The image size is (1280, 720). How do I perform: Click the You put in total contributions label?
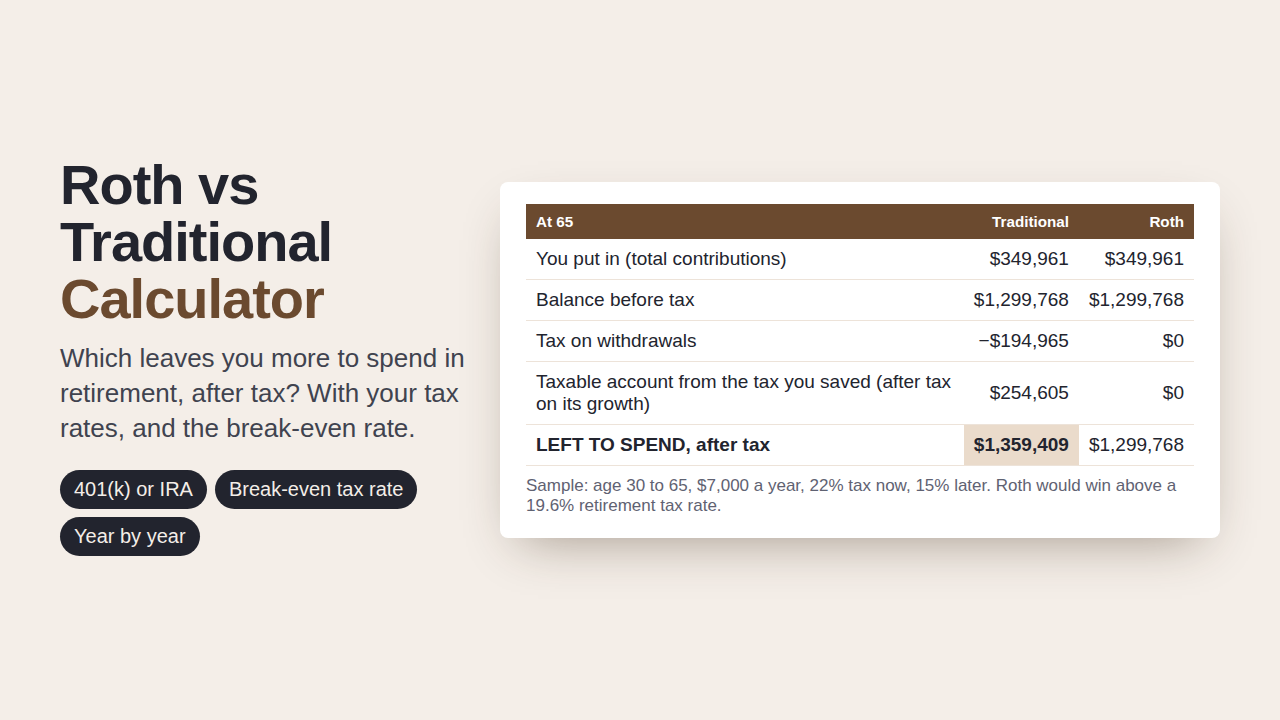pyautogui.click(x=661, y=259)
